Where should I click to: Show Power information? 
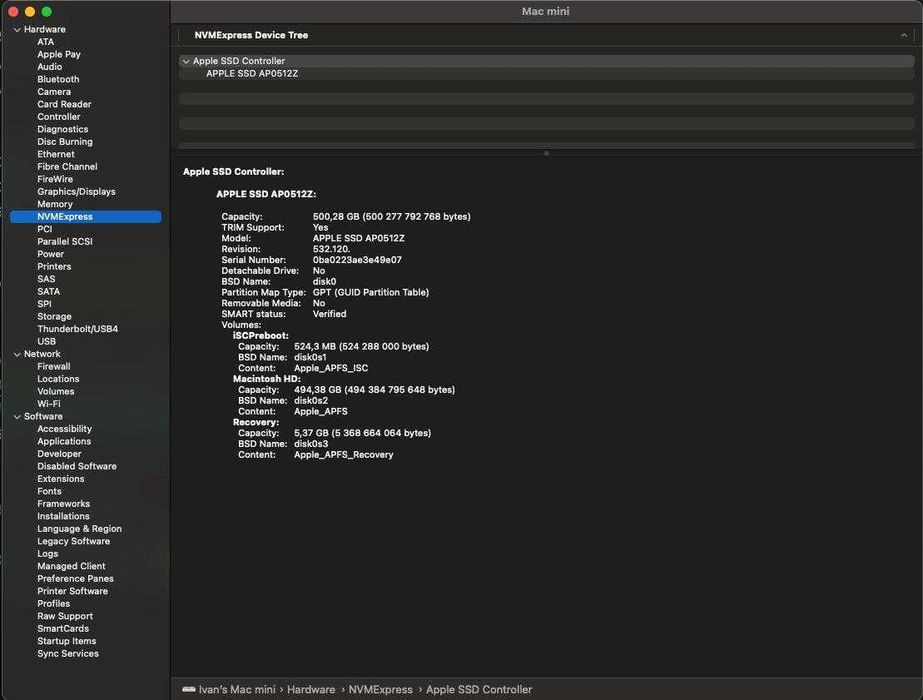(51, 254)
